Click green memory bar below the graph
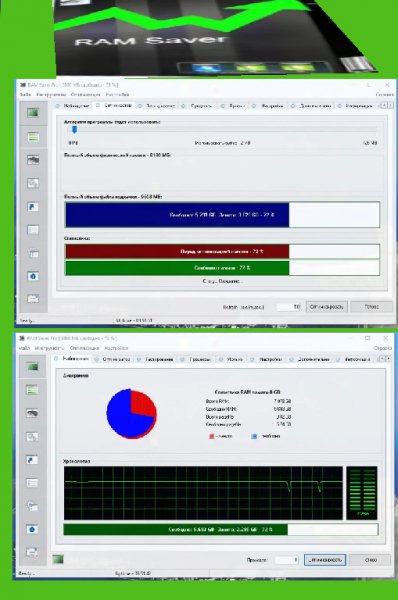The height and width of the screenshot is (600, 398). pos(221,530)
